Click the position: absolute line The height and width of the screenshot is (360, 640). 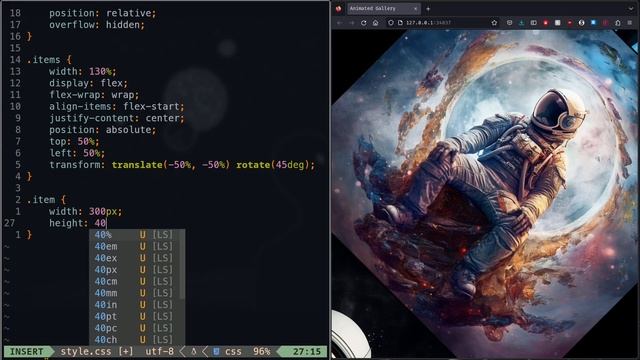click(102, 130)
